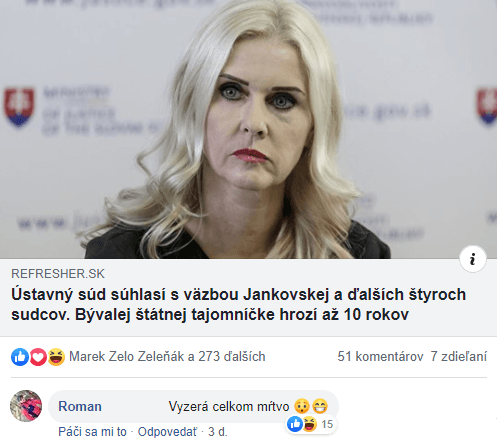
Task: Click the Haha laughing reaction icon under article
Action: click(x=56, y=357)
